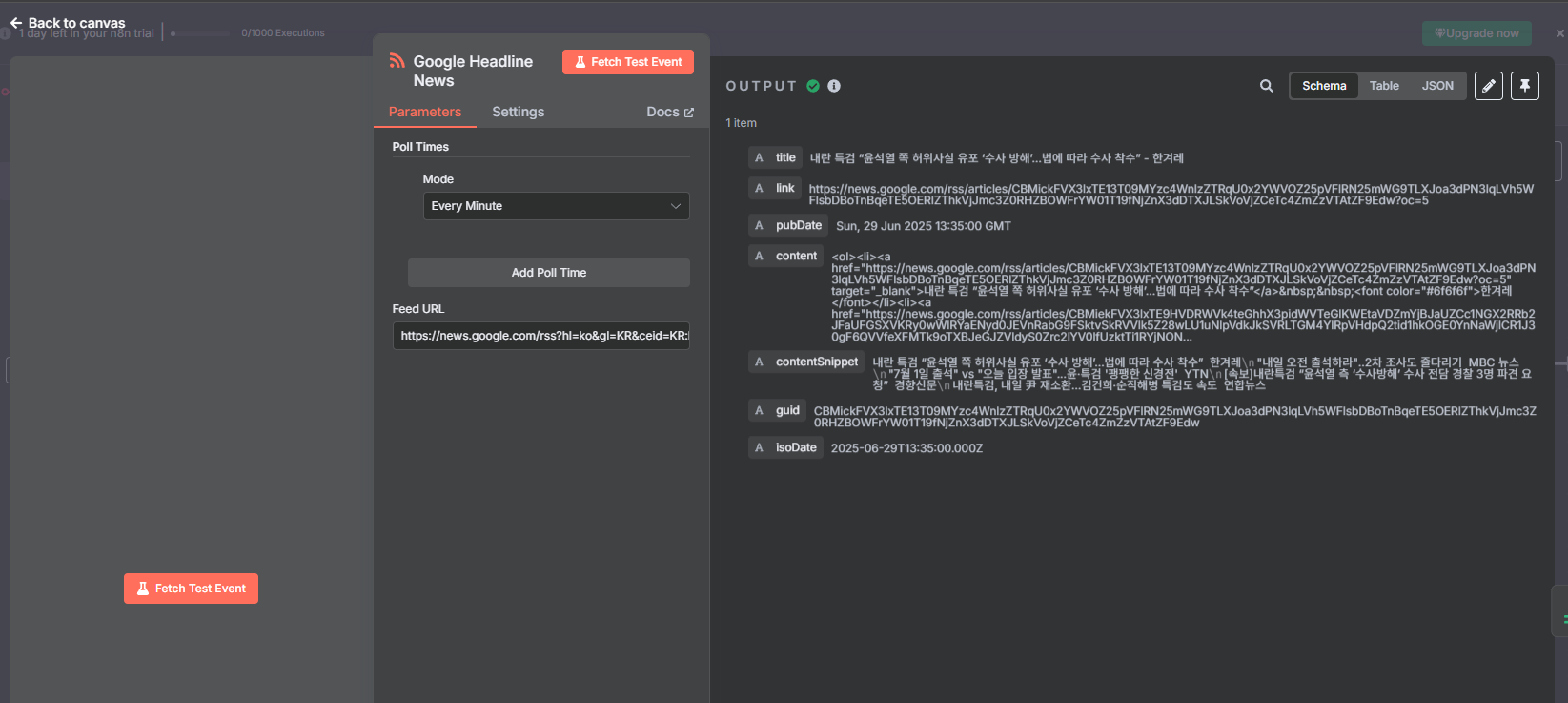The image size is (1568, 703).
Task: Click Fetch Test Event in the node header
Action: (x=628, y=62)
